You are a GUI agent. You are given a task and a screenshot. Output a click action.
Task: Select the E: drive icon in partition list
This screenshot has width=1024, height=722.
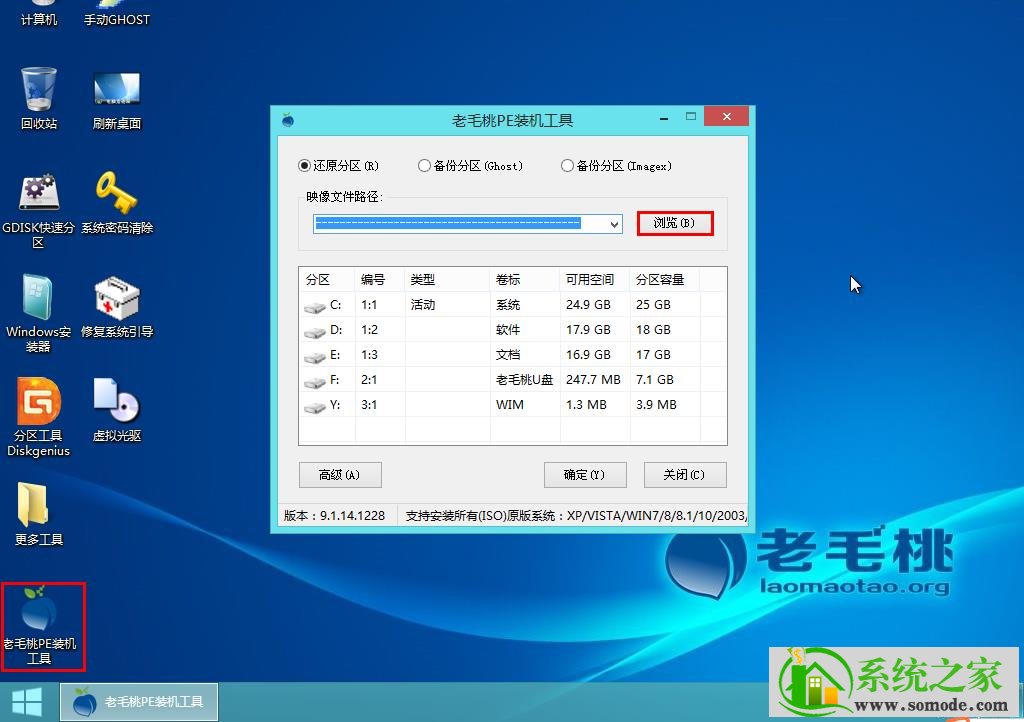[x=315, y=357]
